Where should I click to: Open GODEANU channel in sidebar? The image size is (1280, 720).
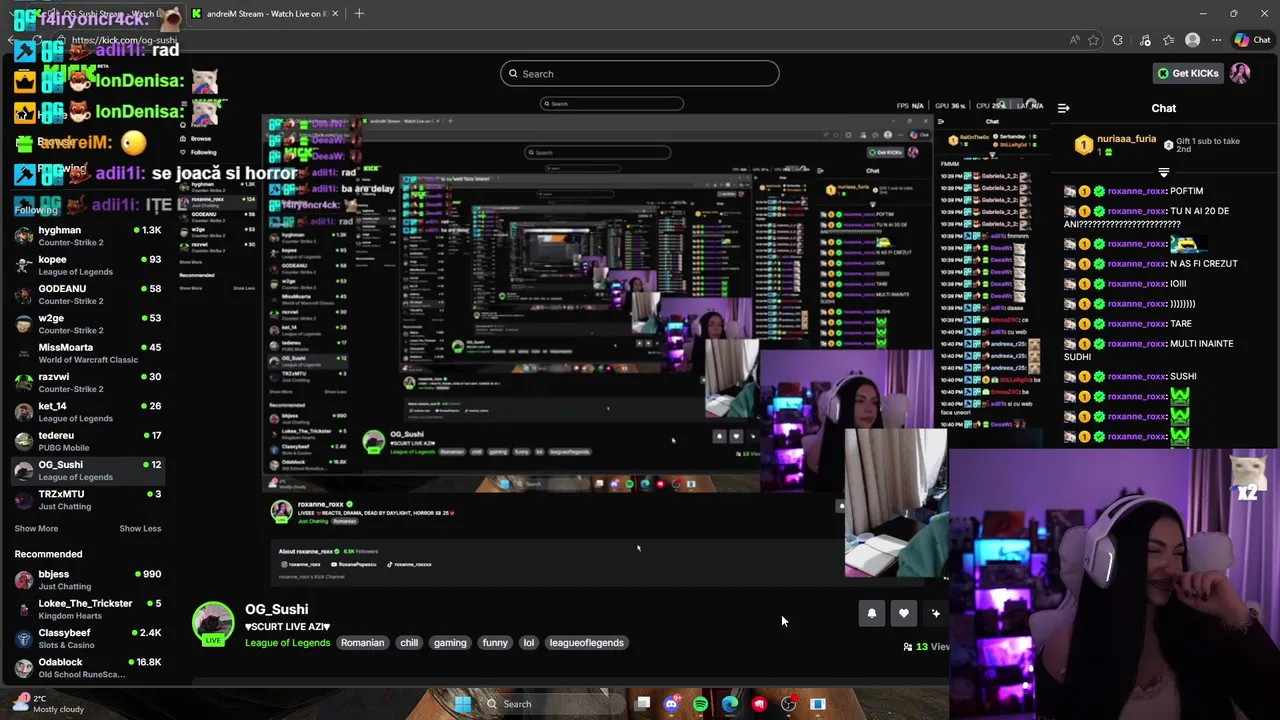tap(88, 294)
